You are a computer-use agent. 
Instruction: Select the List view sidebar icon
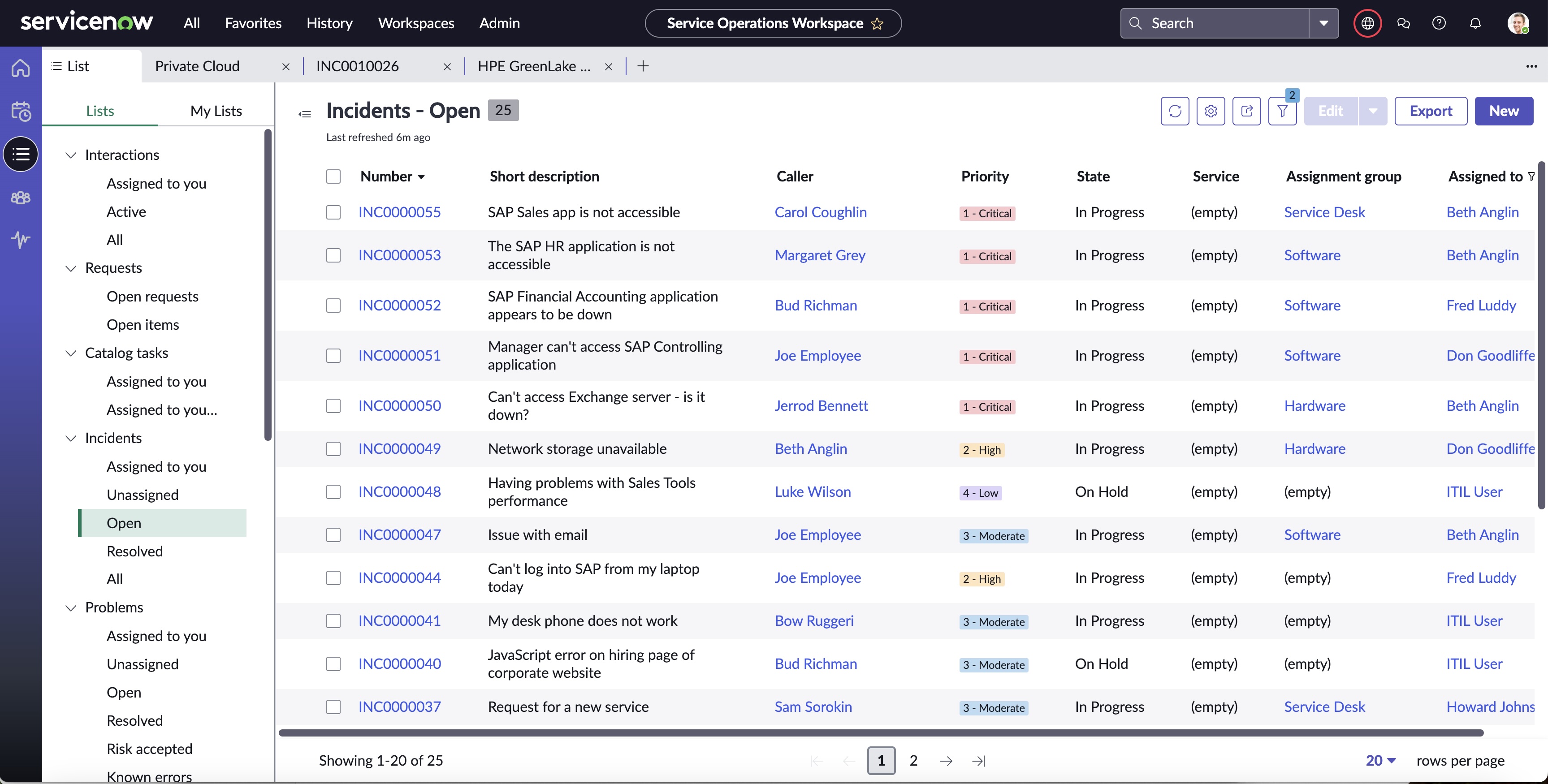[21, 155]
